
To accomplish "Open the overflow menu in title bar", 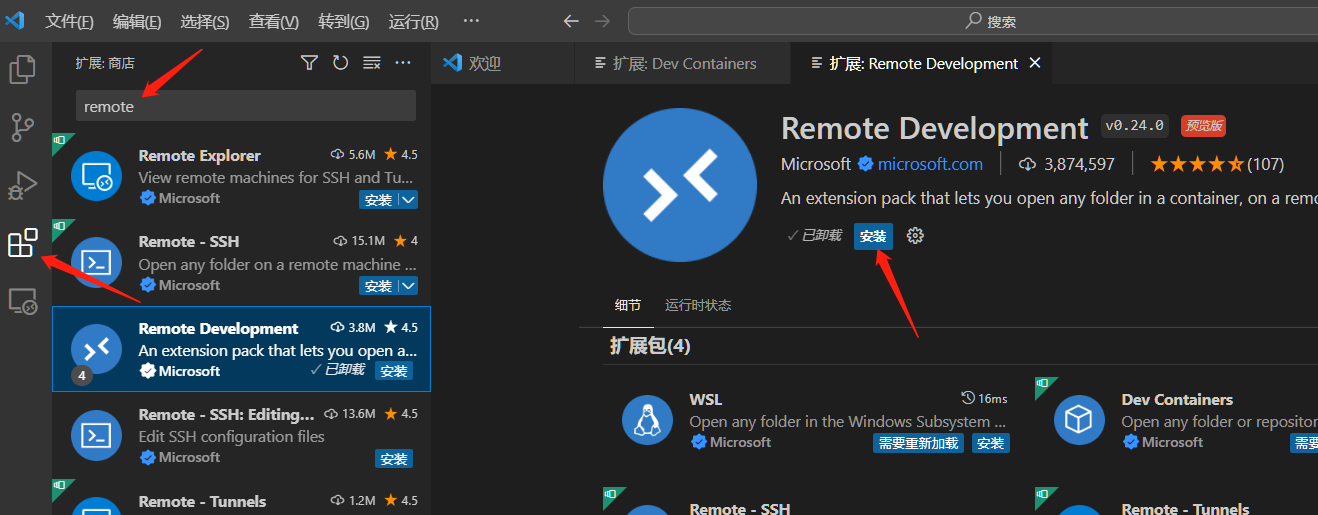I will pyautogui.click(x=472, y=21).
